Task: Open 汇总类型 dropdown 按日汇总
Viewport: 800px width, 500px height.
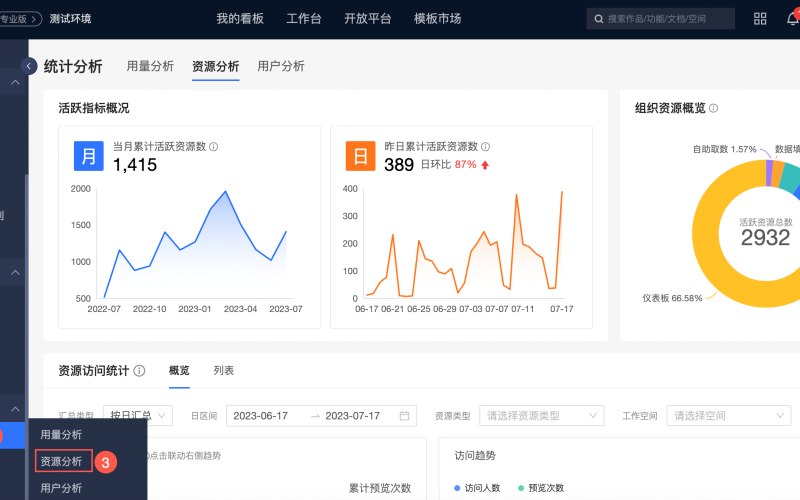Action: pyautogui.click(x=138, y=416)
